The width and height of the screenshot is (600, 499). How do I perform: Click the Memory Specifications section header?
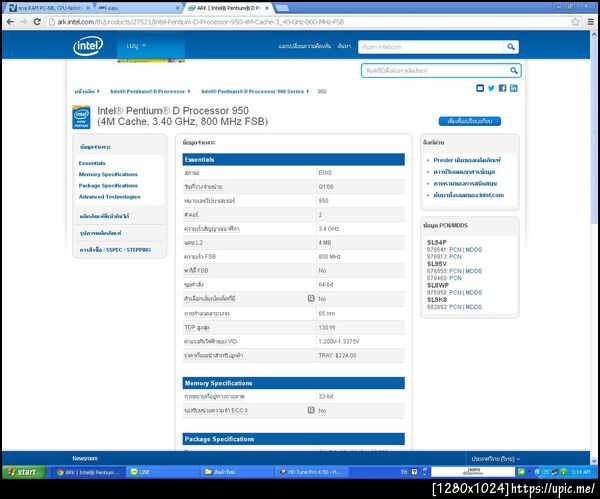tap(293, 383)
